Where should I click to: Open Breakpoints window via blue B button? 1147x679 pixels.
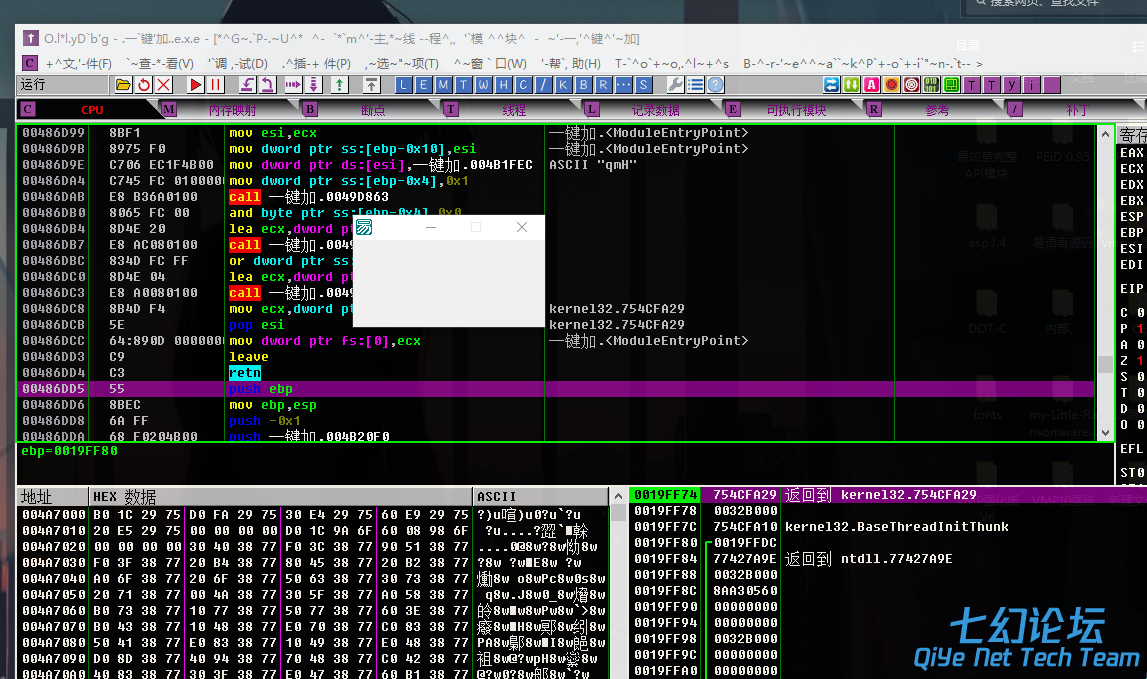[x=583, y=85]
